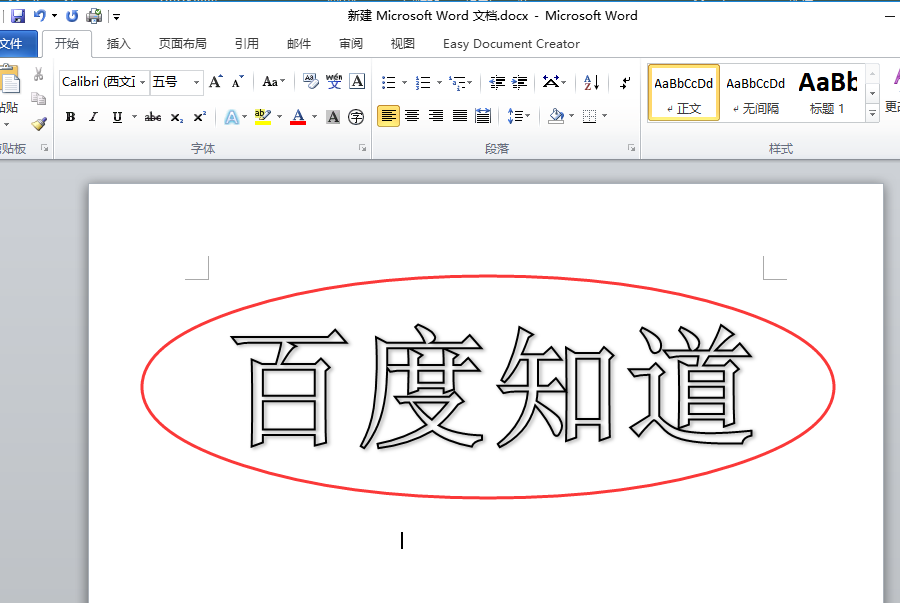Apply the 标题 1 style

pos(827,93)
